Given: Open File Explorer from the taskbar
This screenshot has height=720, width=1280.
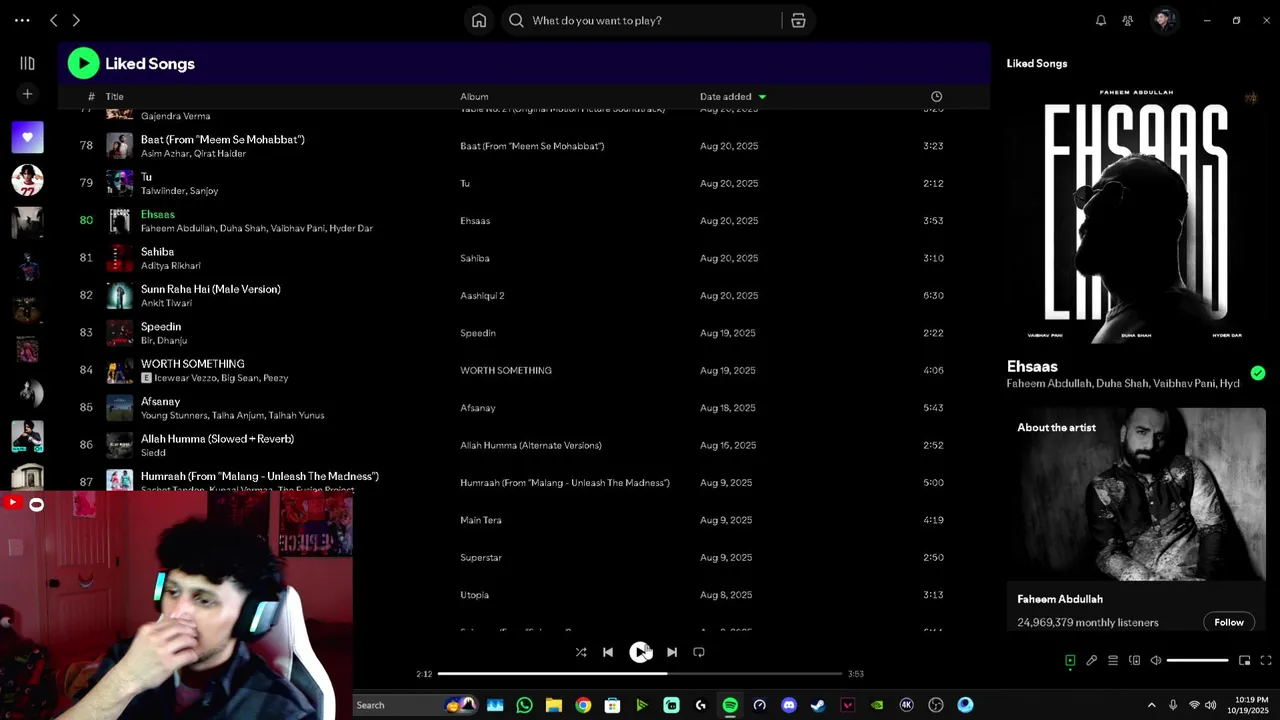Looking at the screenshot, I should [x=554, y=705].
